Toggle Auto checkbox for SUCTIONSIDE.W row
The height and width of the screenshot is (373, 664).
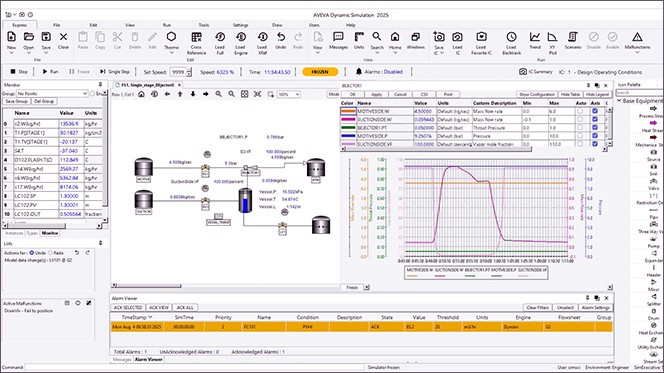coord(580,119)
